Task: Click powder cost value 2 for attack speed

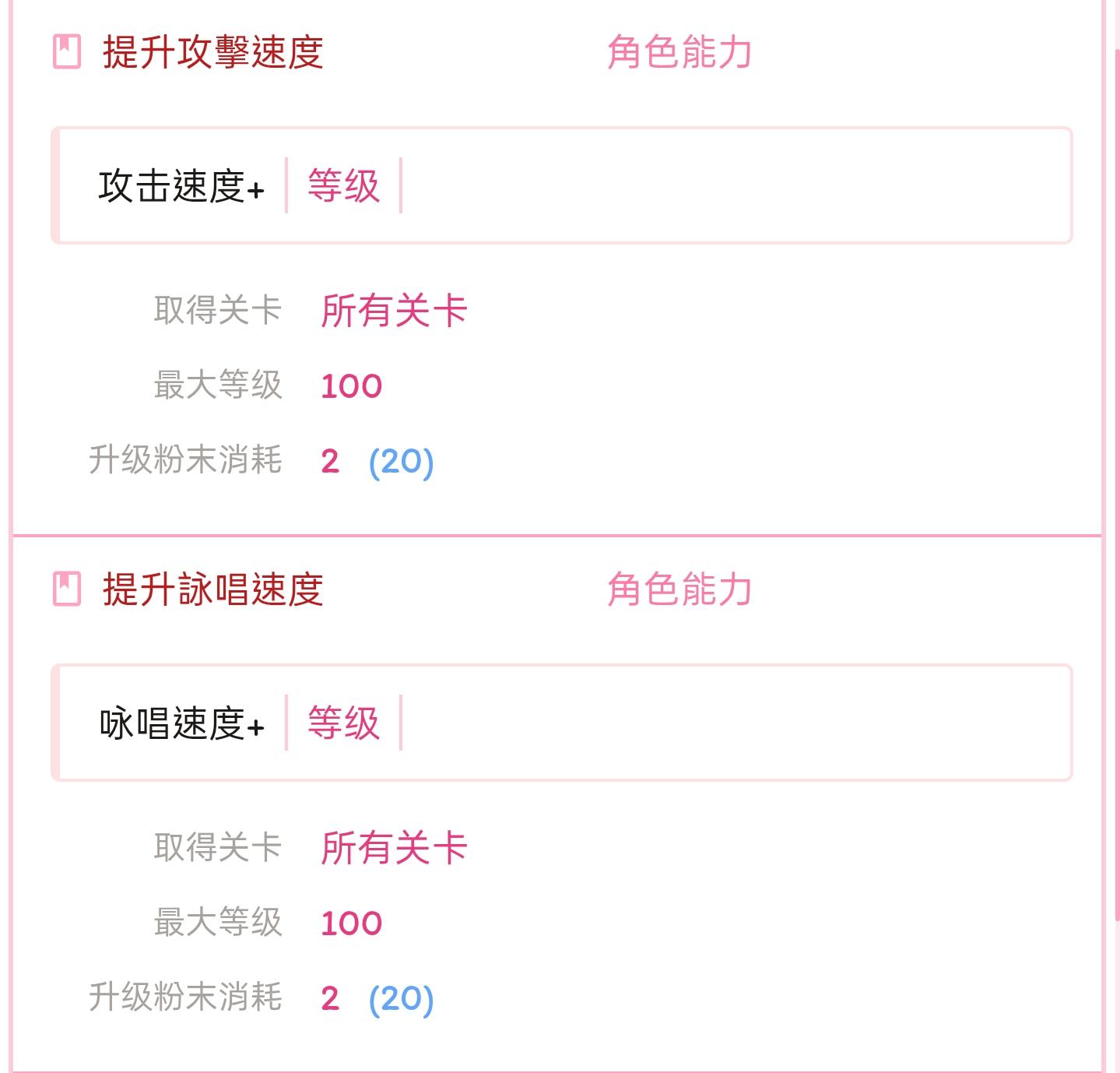Action: [x=330, y=461]
